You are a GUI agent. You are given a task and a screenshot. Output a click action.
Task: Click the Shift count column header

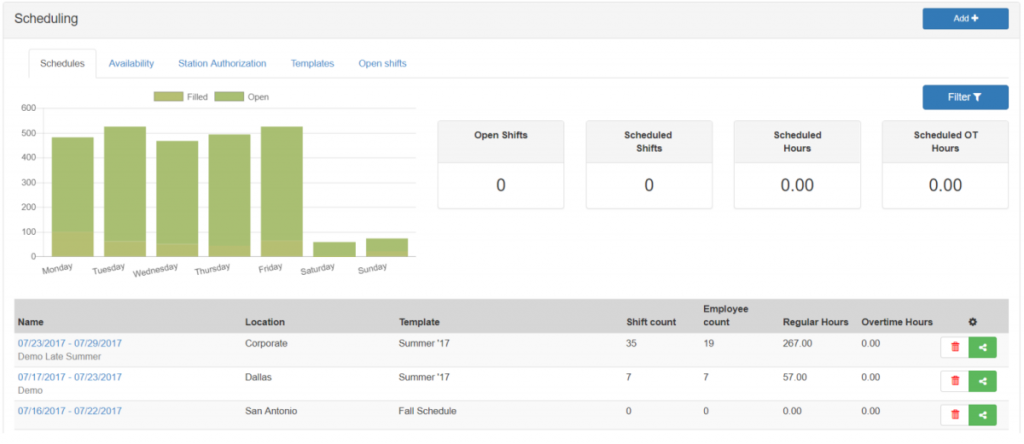pyautogui.click(x=651, y=322)
